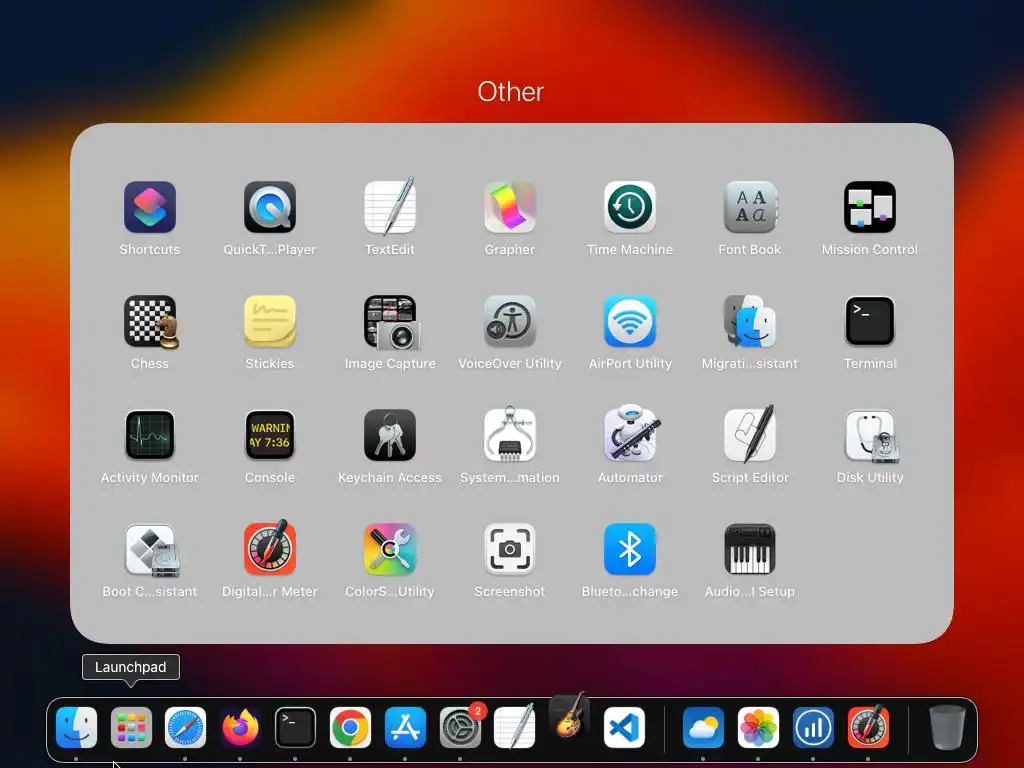Launch GarageBand from the Dock

[x=569, y=716]
